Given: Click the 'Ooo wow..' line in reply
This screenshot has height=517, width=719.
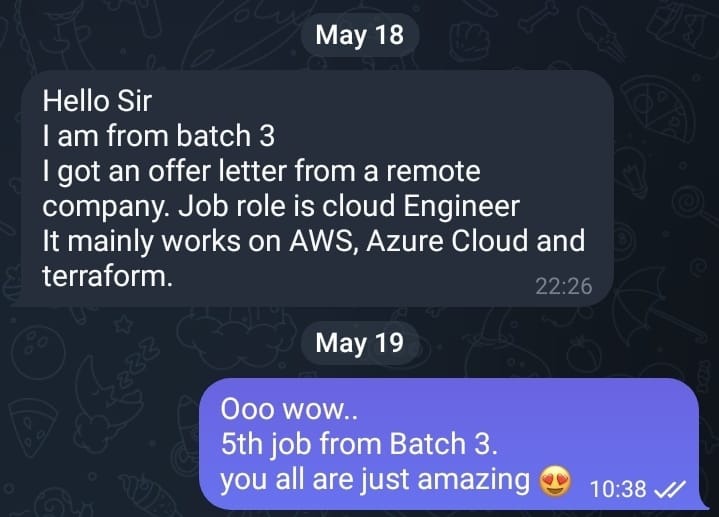Looking at the screenshot, I should coord(289,409).
